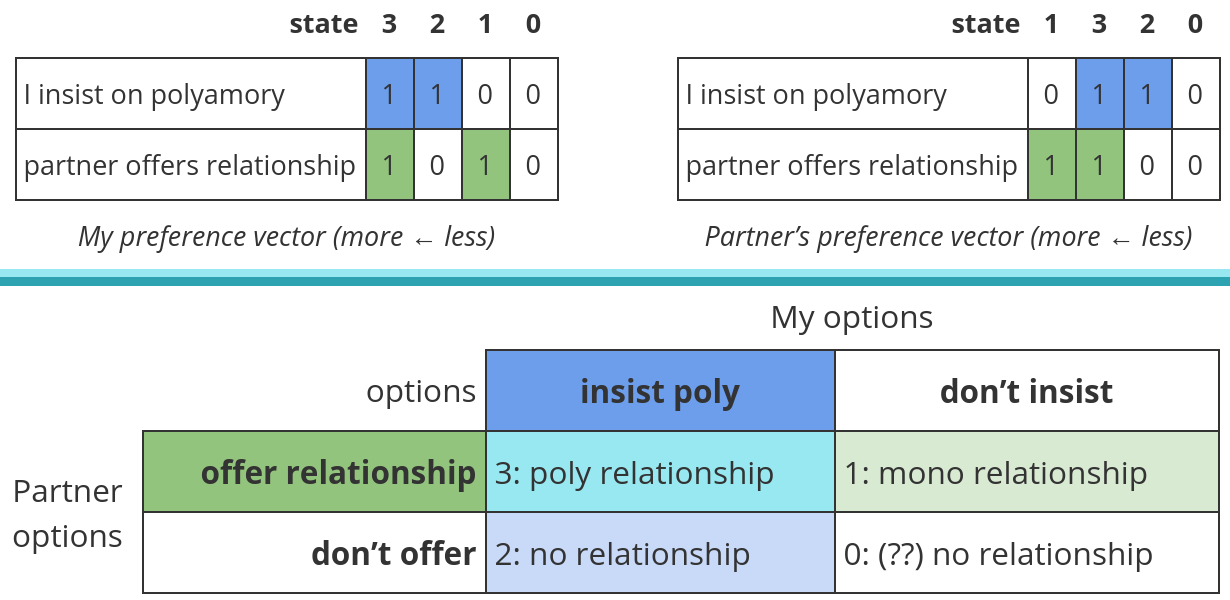Click the blue 'insist poly' header cell
Screen dimensions: 1230x600
pos(660,391)
